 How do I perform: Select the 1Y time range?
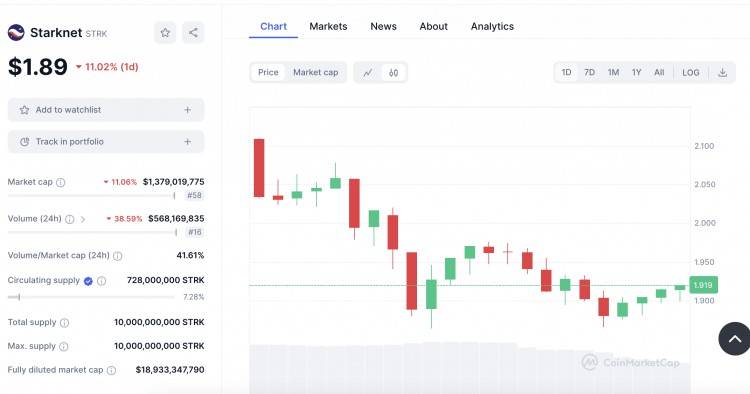(x=636, y=73)
